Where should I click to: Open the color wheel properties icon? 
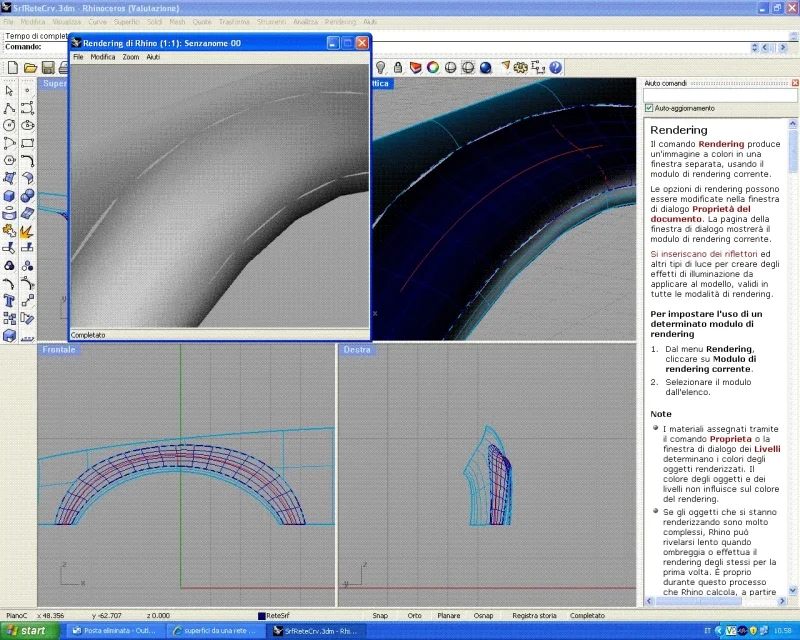[x=433, y=67]
